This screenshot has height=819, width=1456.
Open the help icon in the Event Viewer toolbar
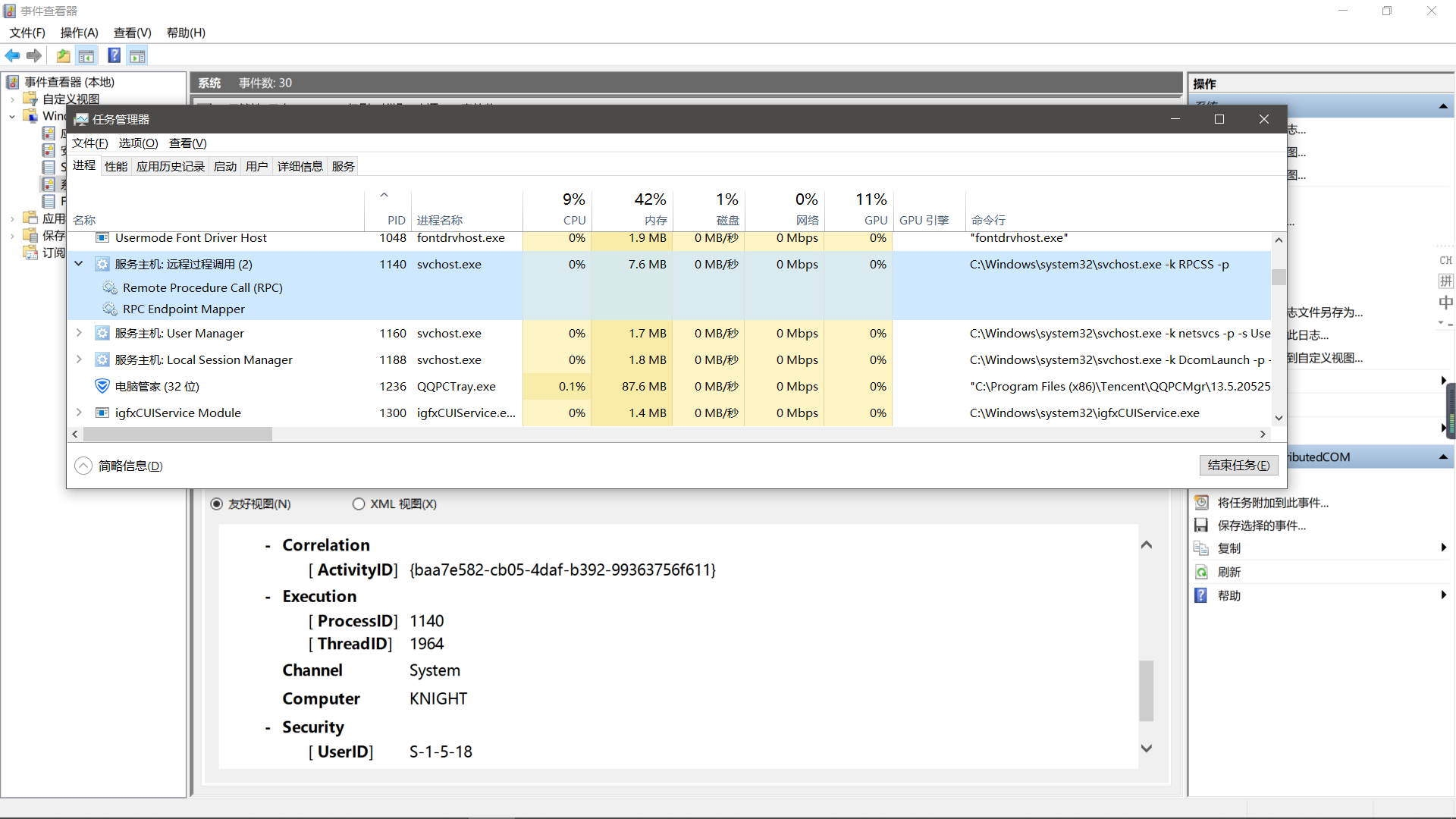[x=114, y=55]
